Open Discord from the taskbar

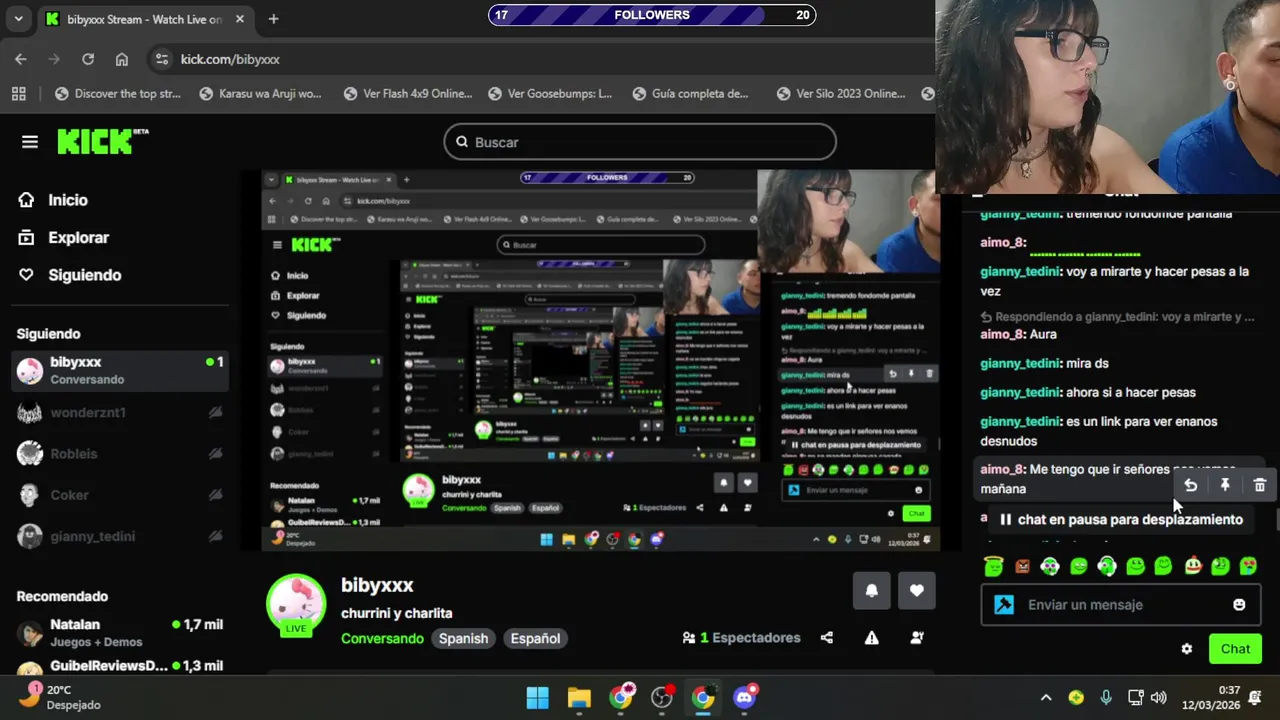[x=744, y=697]
